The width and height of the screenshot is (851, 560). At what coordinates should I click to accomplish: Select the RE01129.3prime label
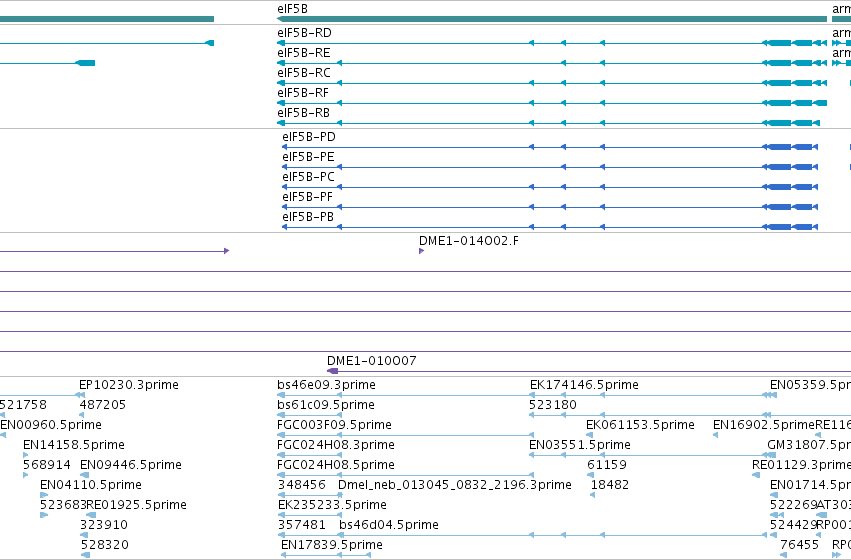coord(802,465)
